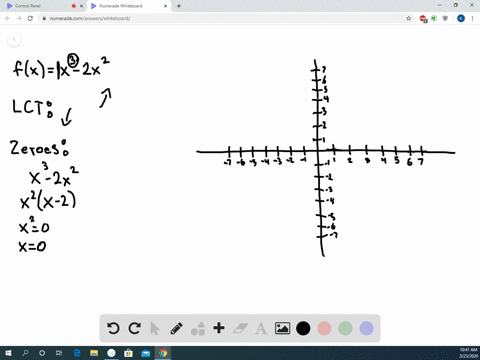Select the pencil drawing tool

176,328
